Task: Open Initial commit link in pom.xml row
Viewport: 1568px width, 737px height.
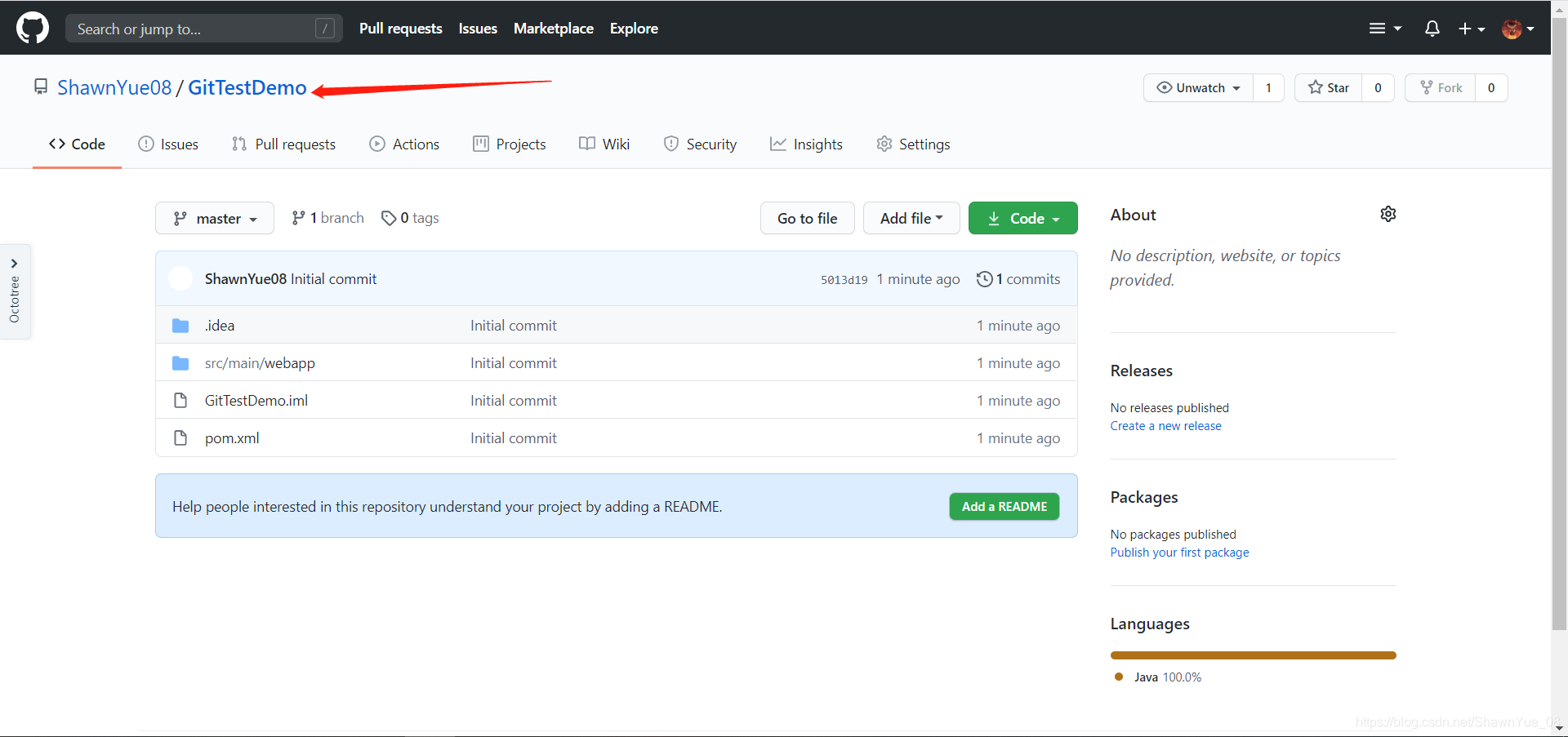Action: (513, 438)
